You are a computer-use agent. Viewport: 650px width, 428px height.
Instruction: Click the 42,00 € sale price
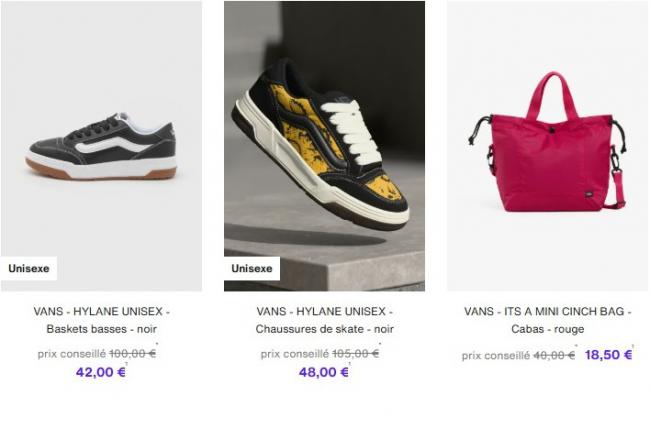point(101,372)
